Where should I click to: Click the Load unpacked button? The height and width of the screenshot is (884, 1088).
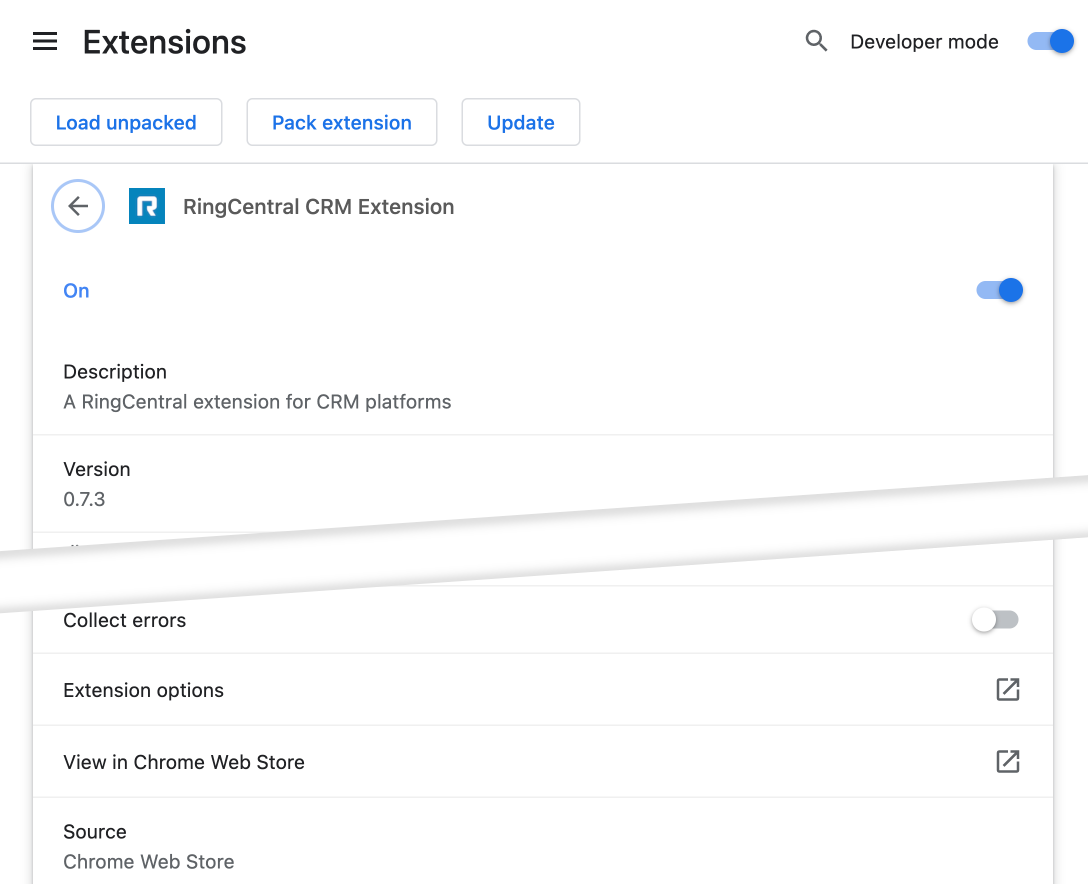pos(126,122)
